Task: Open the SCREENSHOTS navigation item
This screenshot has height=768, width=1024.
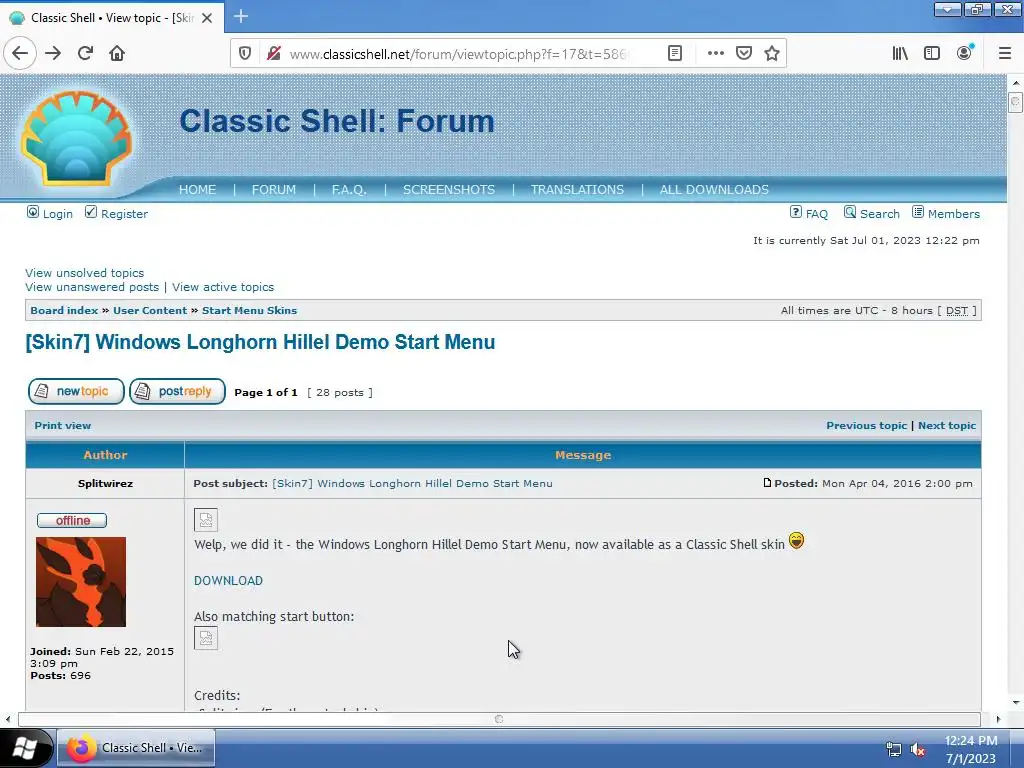Action: (x=449, y=189)
